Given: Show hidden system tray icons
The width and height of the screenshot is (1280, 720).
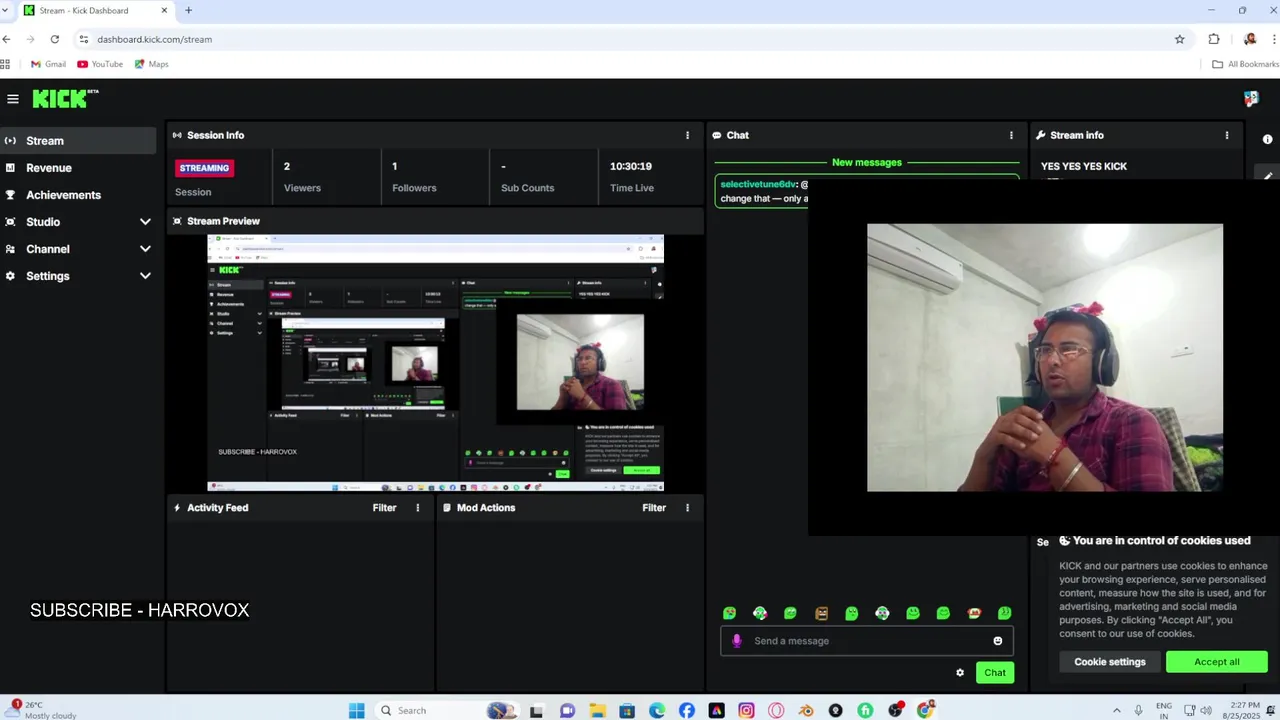Looking at the screenshot, I should click(1117, 711).
